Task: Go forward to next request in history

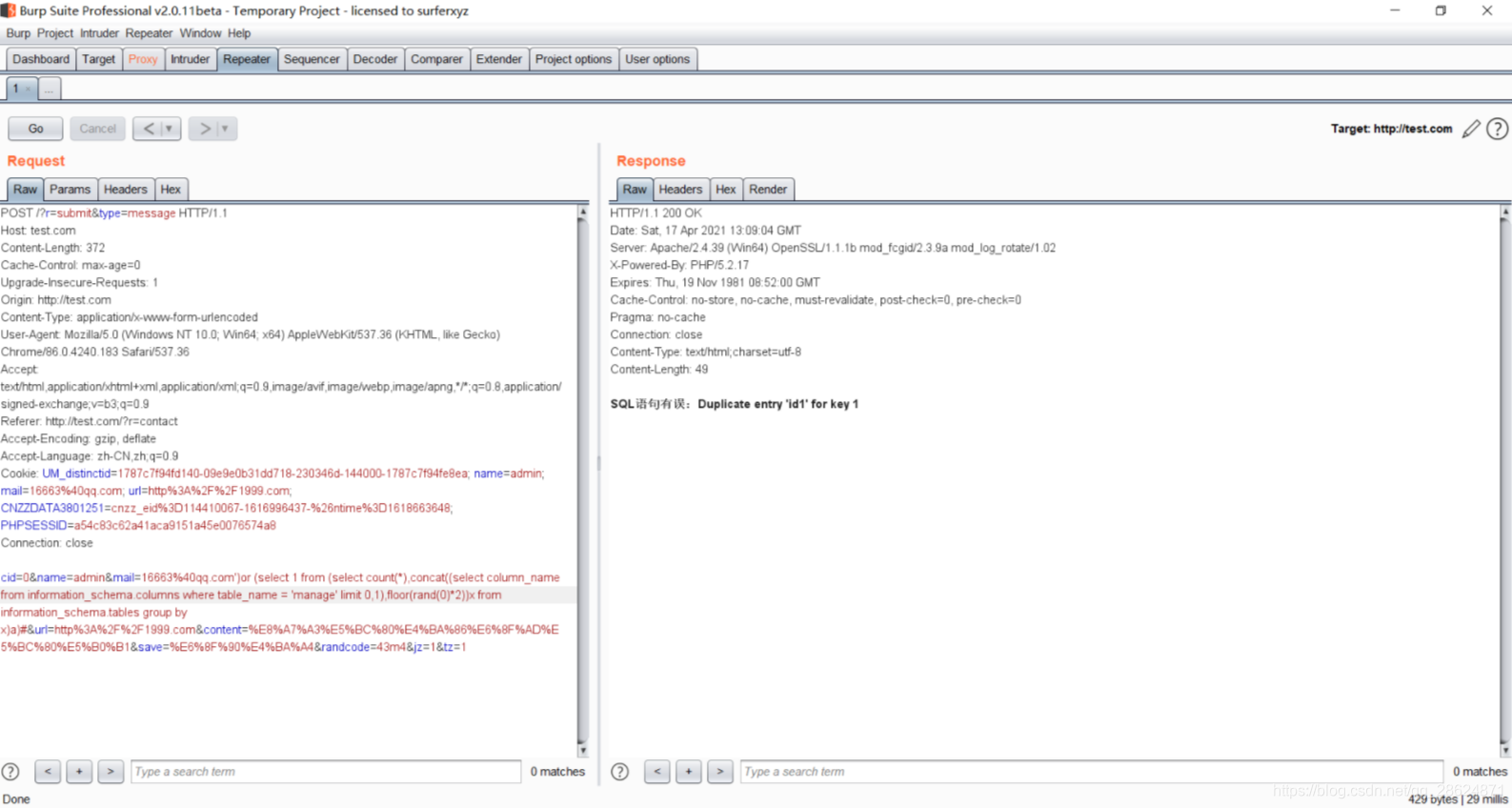Action: tap(204, 129)
